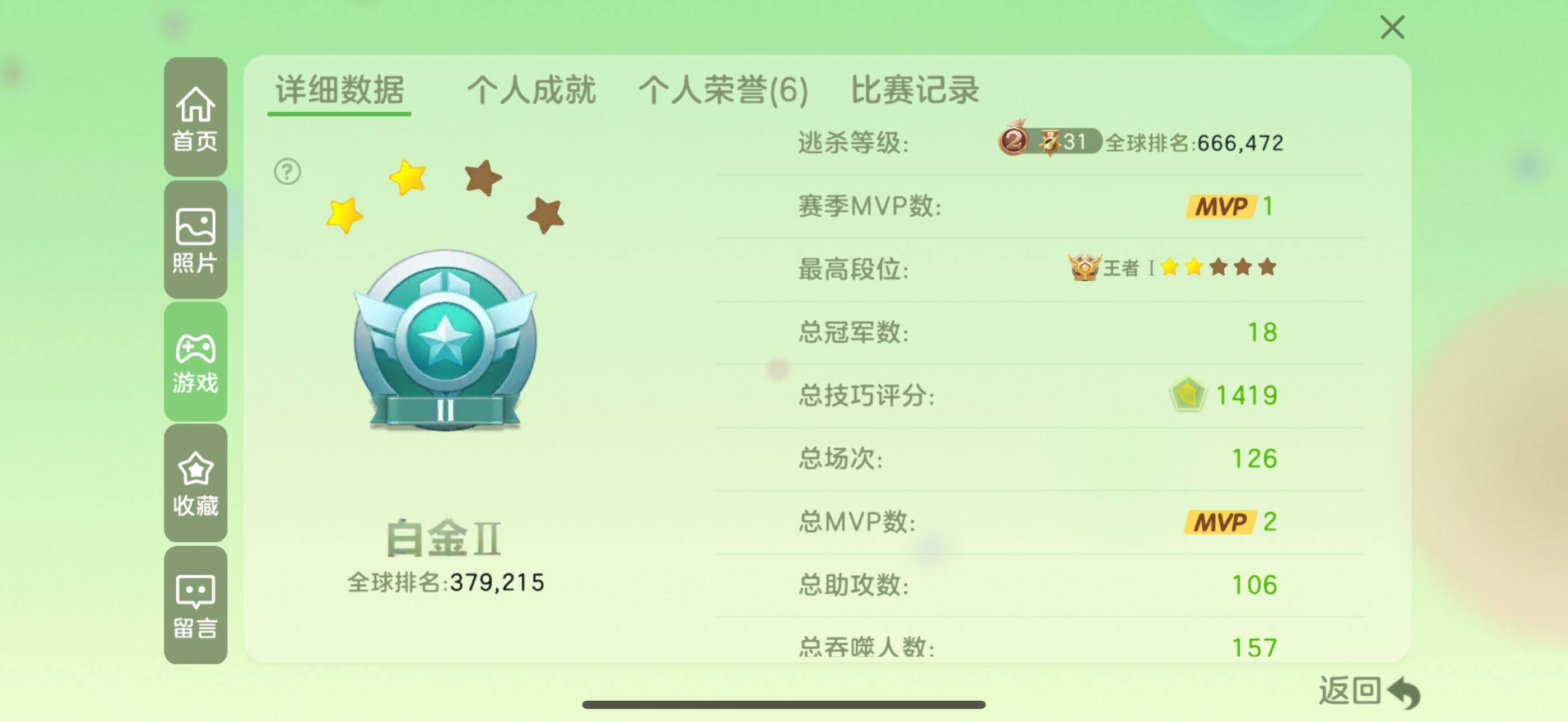Click the question mark help icon

tap(287, 171)
